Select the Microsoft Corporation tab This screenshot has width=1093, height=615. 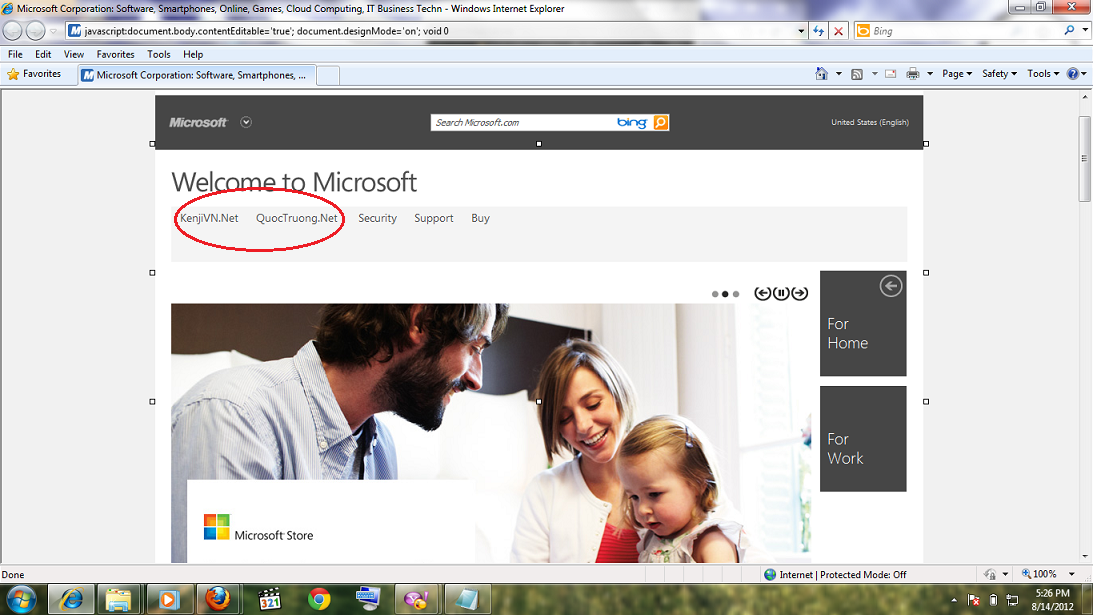coord(197,75)
